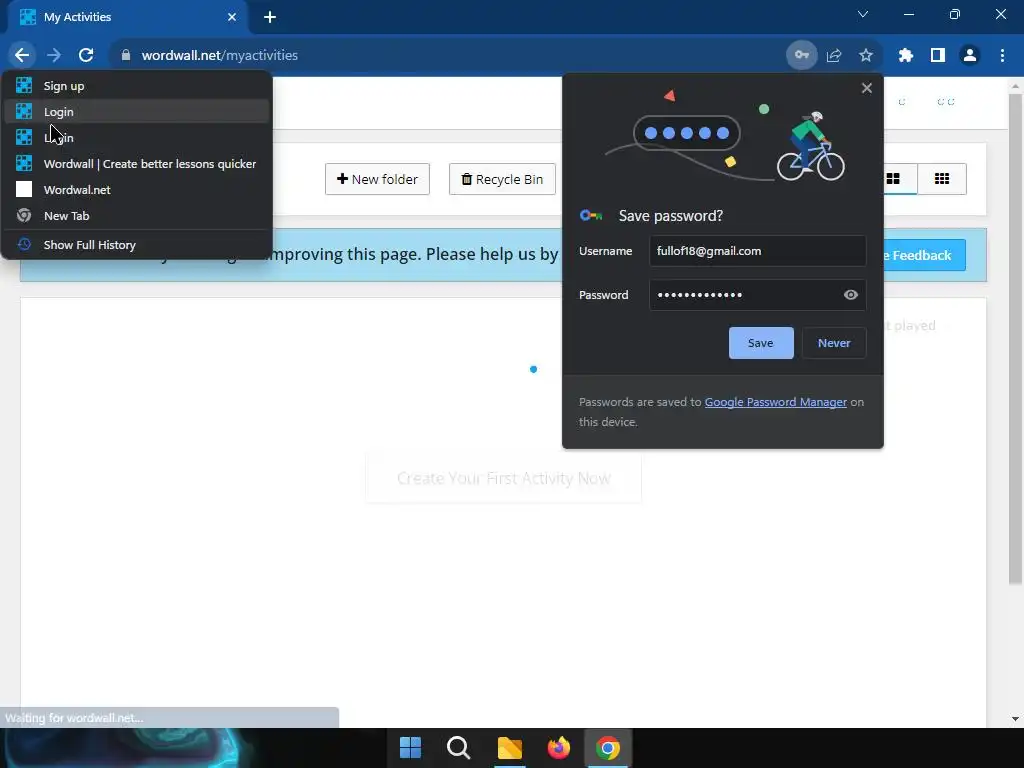Image resolution: width=1024 pixels, height=768 pixels.
Task: Click the browser forward arrow button
Action: pyautogui.click(x=54, y=56)
